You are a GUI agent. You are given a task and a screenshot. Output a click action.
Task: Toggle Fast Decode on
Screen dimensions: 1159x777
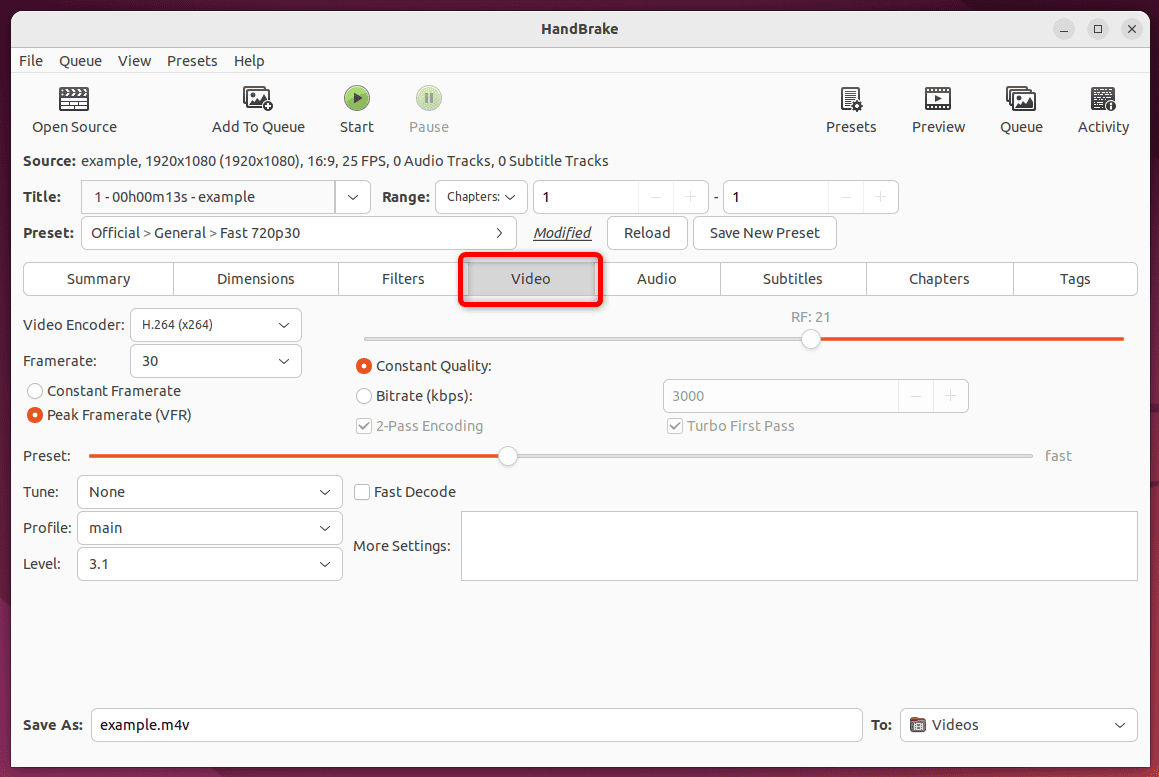(x=362, y=492)
